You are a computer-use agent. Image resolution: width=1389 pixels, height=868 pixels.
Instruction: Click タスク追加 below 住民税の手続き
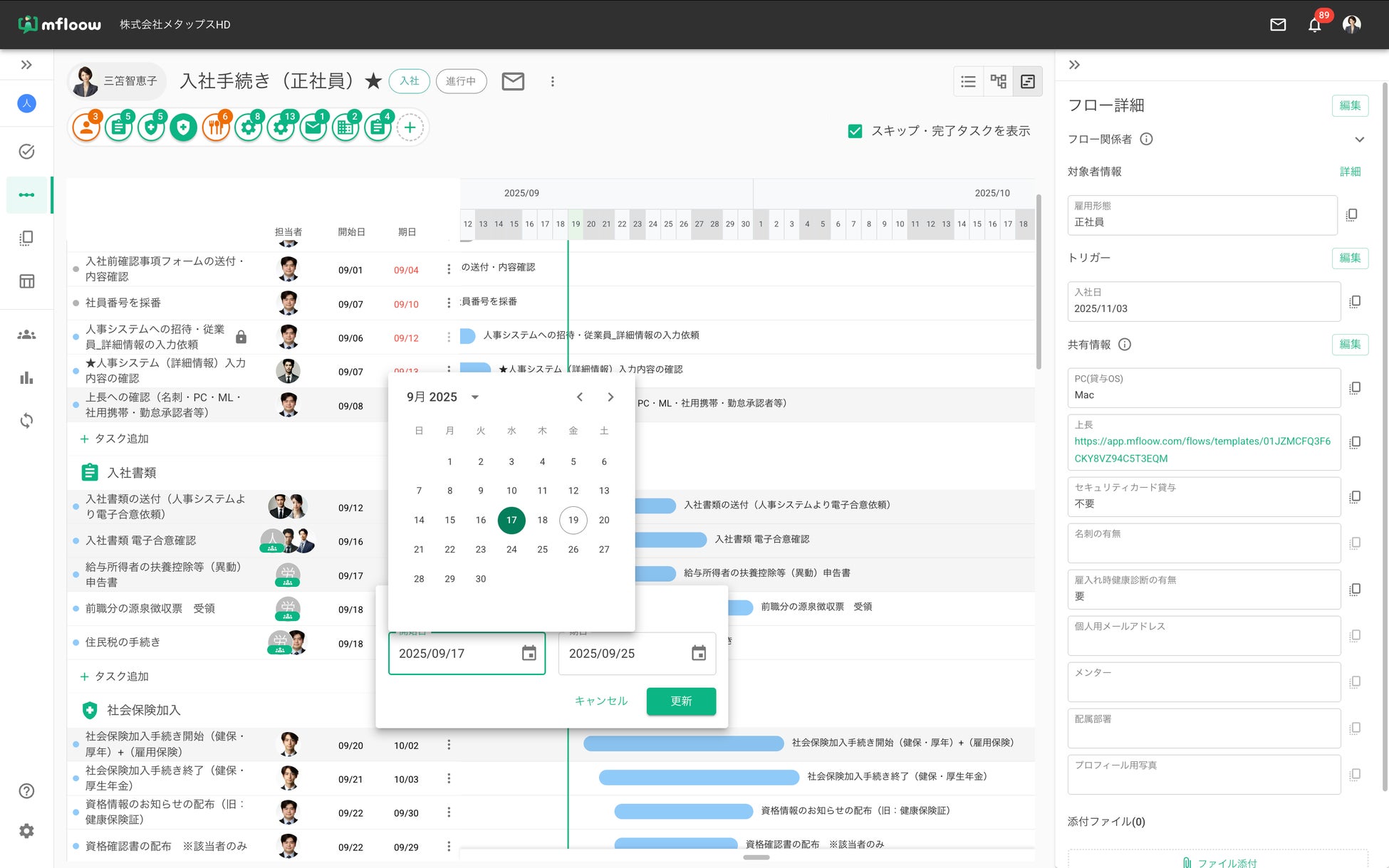pos(115,676)
